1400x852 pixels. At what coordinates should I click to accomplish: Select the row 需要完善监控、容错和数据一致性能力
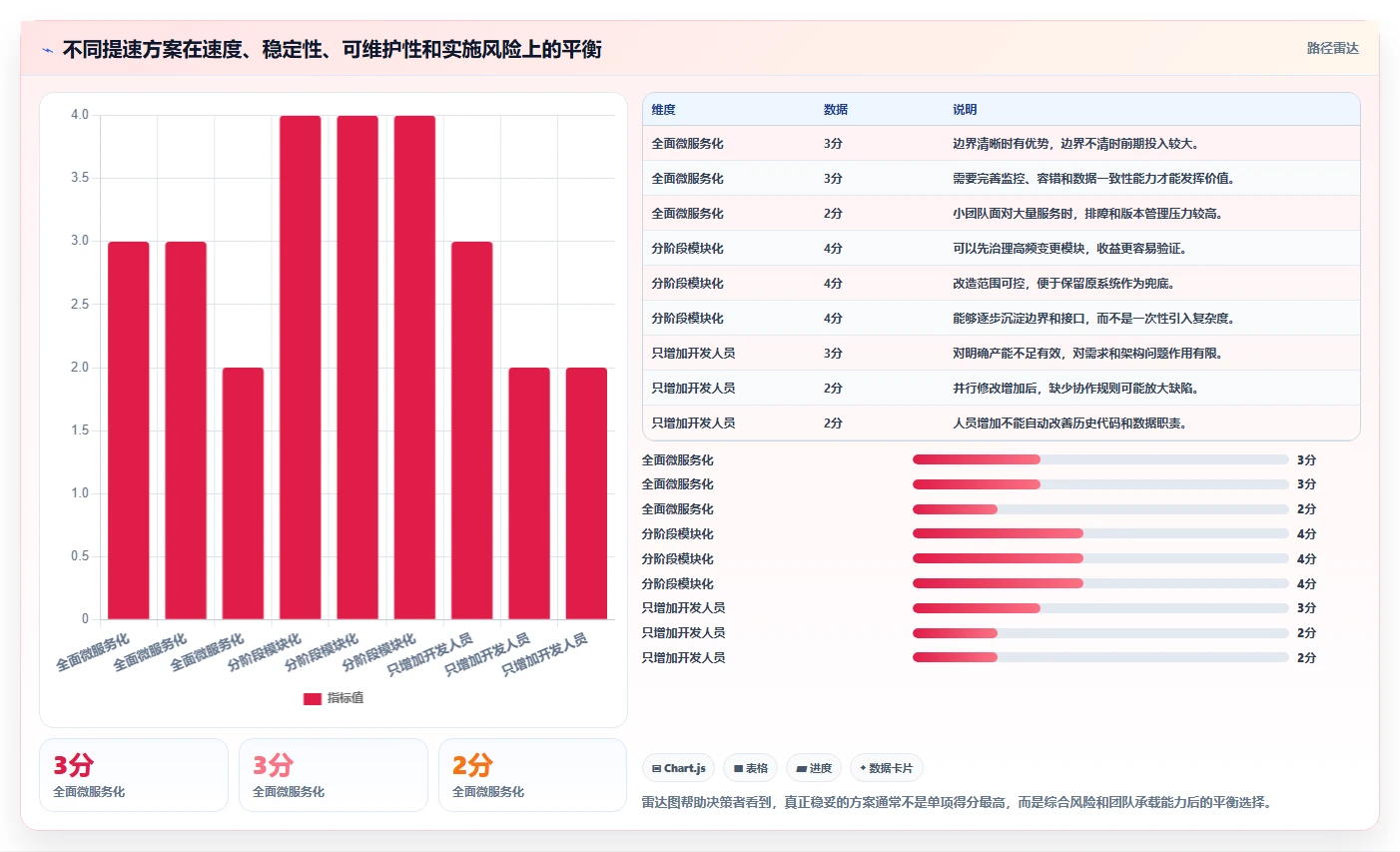pos(1002,179)
